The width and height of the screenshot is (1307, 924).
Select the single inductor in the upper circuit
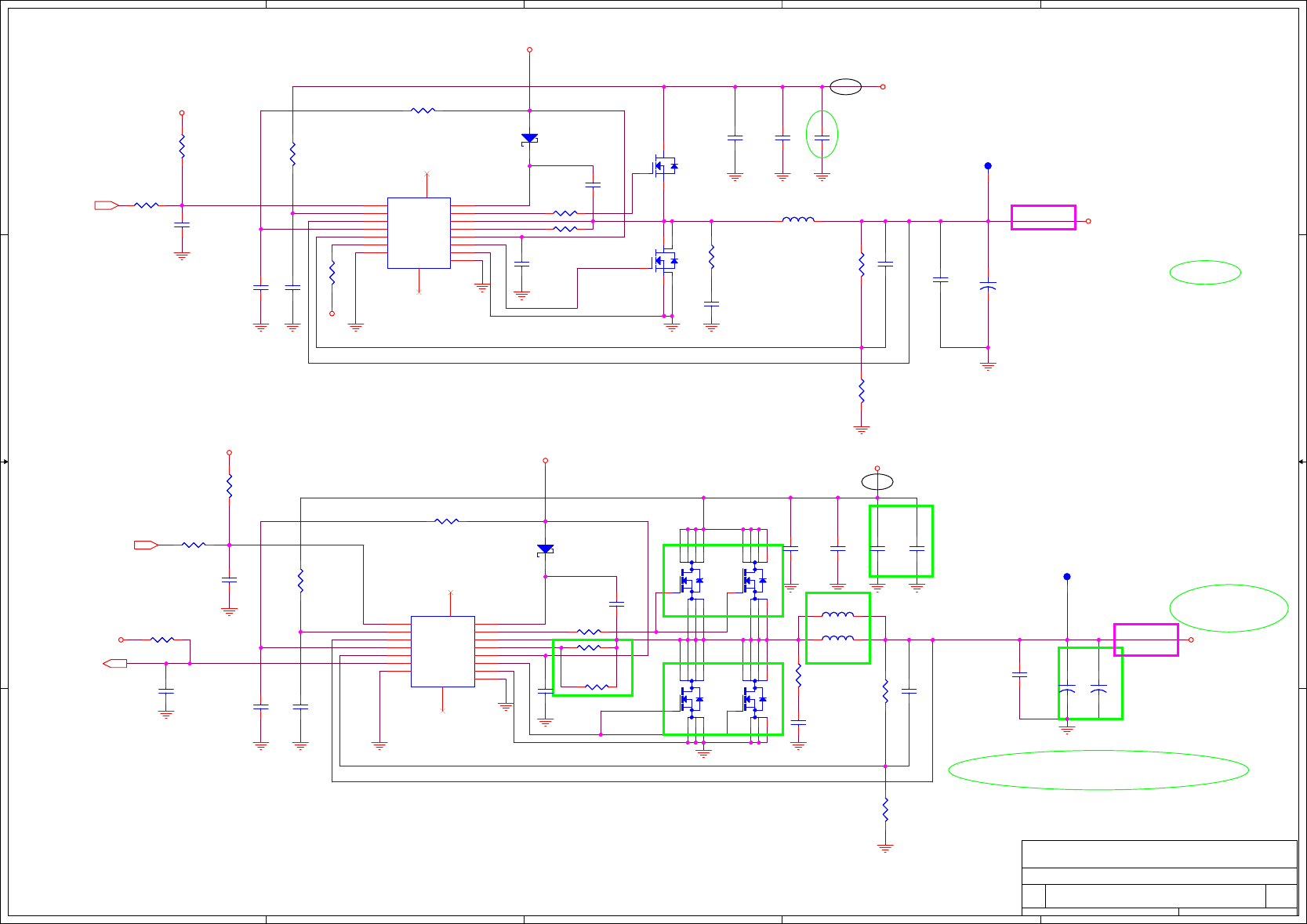click(x=798, y=219)
